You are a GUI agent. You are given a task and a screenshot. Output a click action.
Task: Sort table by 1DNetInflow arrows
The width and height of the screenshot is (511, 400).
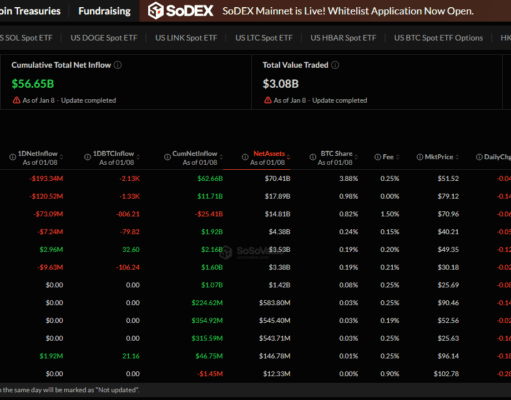tap(61, 157)
